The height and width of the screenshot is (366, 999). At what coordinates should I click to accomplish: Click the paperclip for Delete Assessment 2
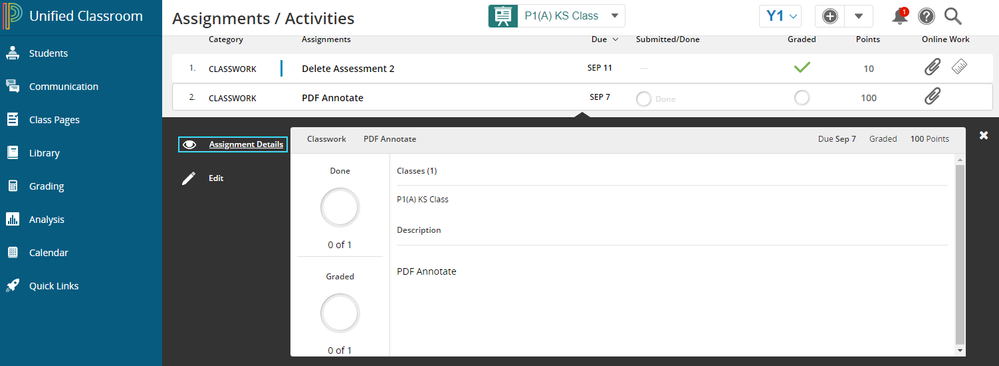click(x=933, y=67)
